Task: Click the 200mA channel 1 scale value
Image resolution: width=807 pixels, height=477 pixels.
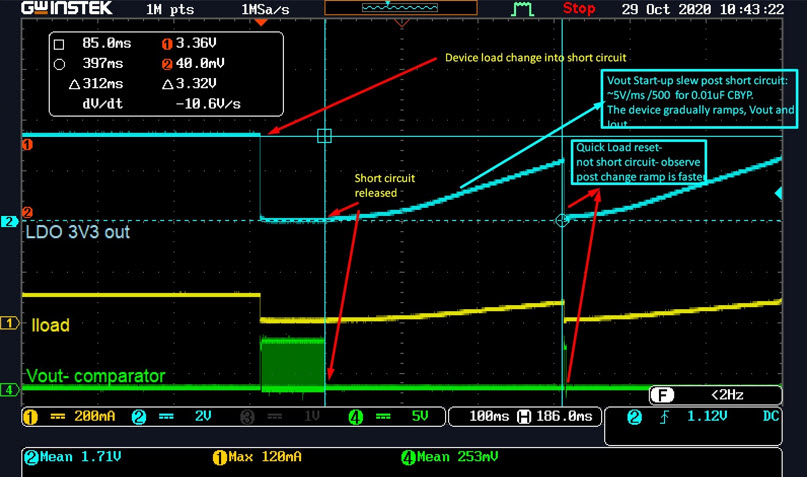Action: [x=95, y=416]
